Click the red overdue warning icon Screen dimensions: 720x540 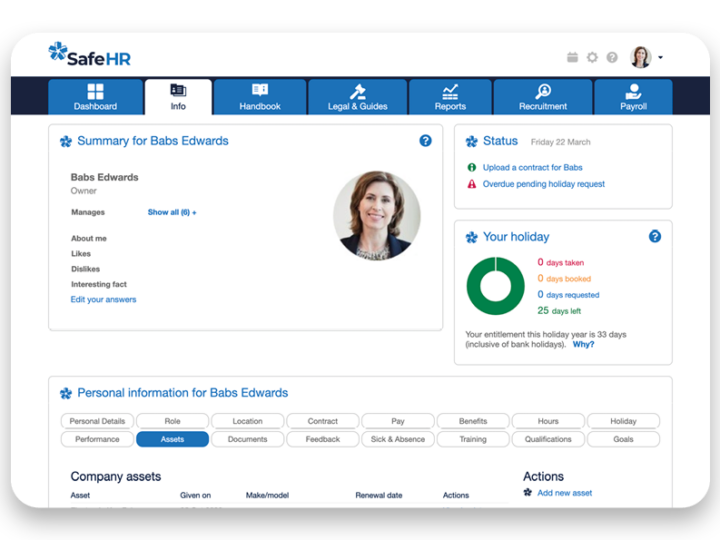coord(472,184)
